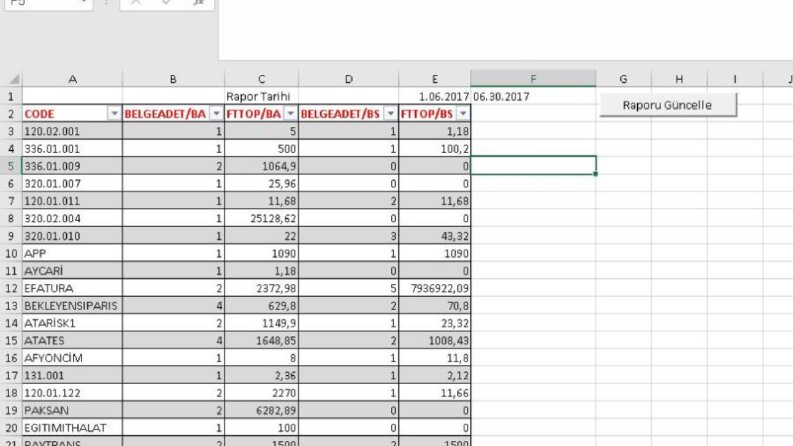This screenshot has width=793, height=446.
Task: Open the BELGEADET/BA filter dropdown
Action: 216,114
